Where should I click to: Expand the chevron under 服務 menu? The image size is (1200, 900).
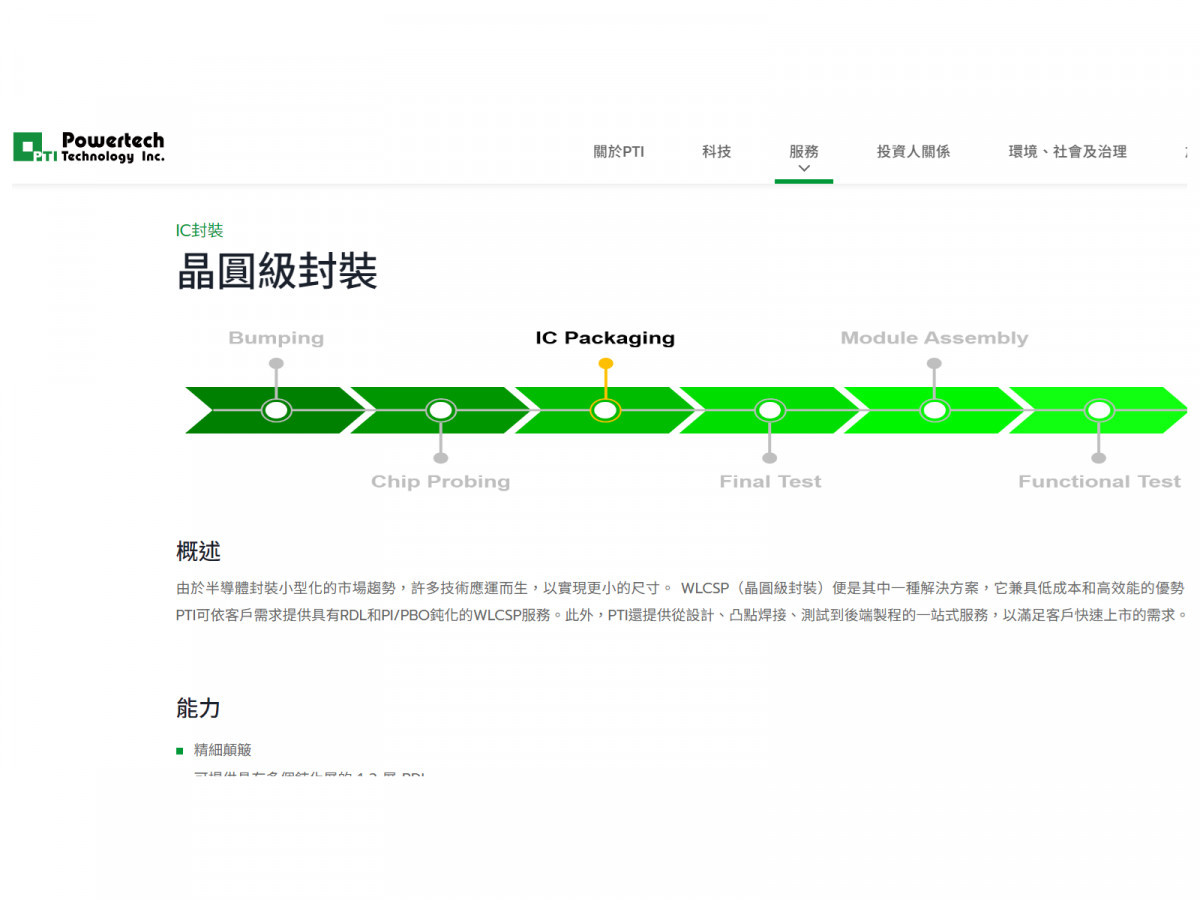click(804, 169)
